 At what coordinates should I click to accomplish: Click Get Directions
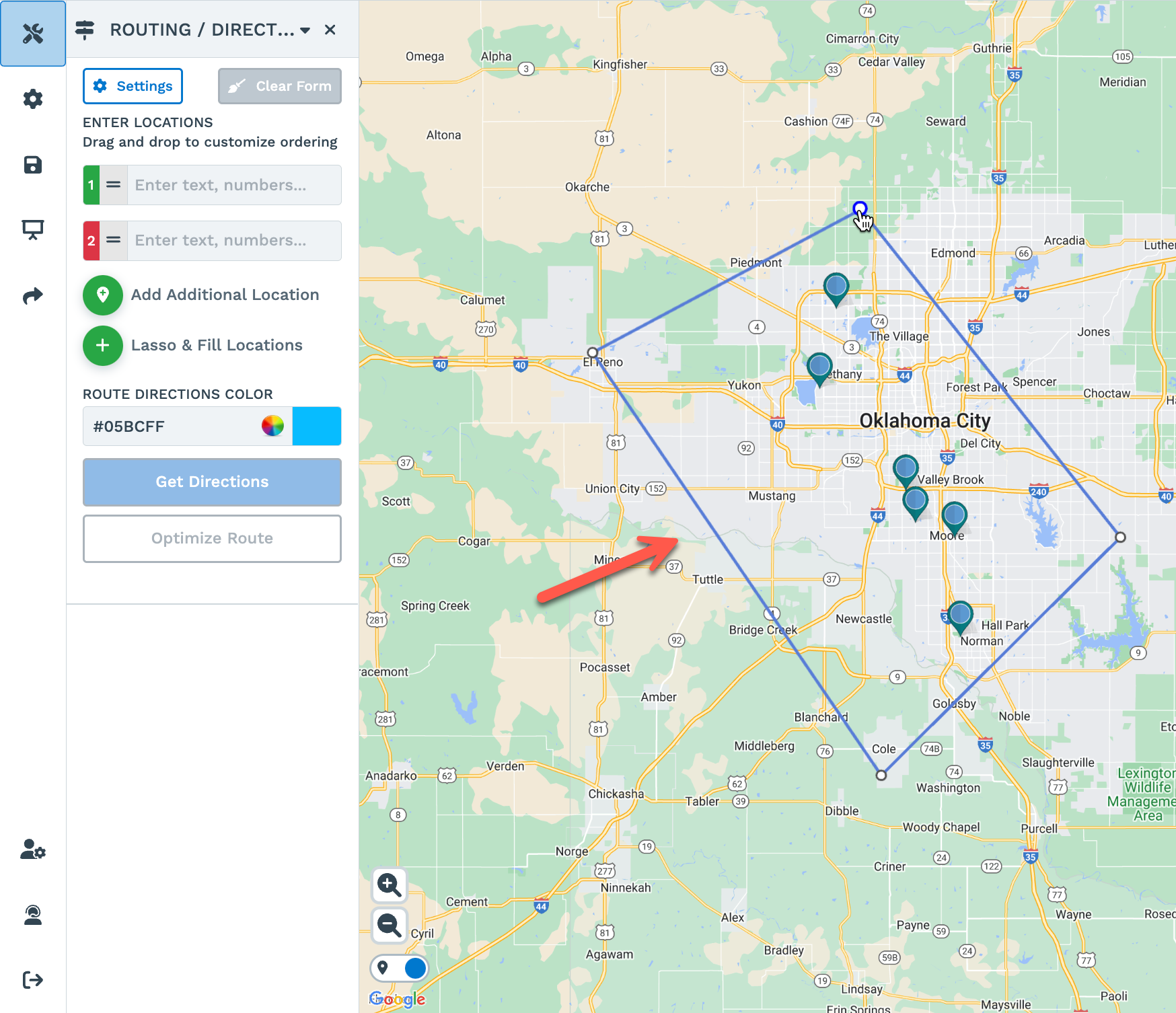[x=212, y=482]
